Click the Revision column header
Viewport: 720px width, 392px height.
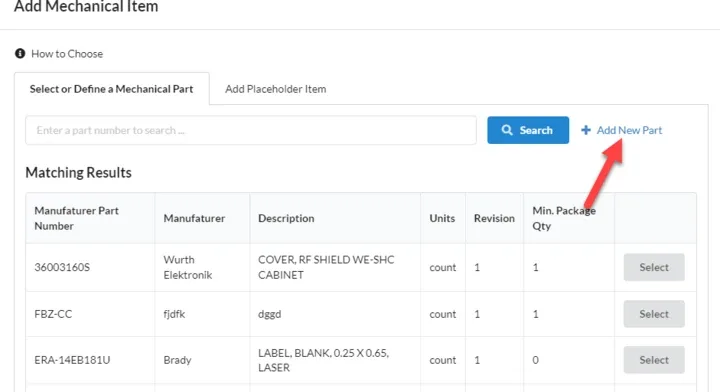[x=494, y=218]
